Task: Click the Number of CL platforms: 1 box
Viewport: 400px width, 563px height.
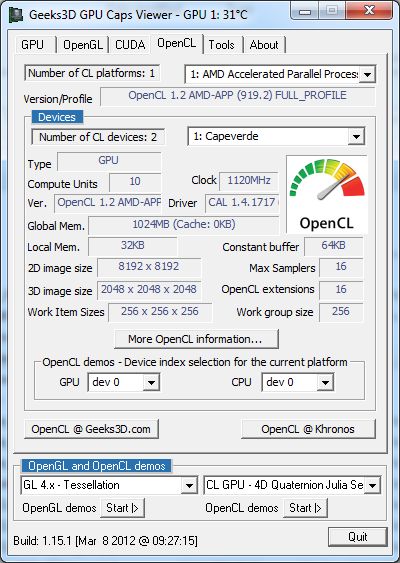Action: (x=92, y=74)
